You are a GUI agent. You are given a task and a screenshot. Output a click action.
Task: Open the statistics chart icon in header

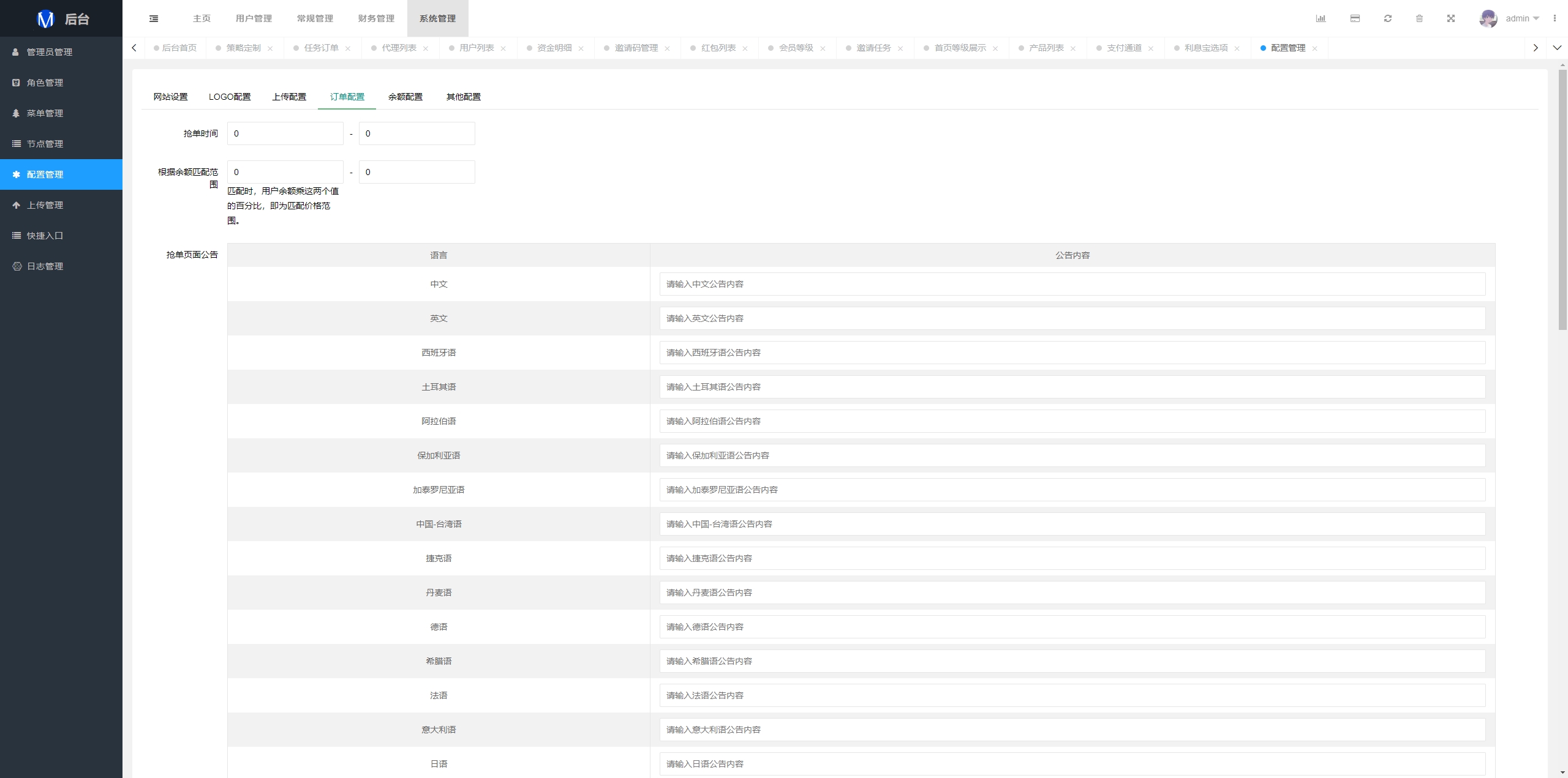click(x=1321, y=18)
